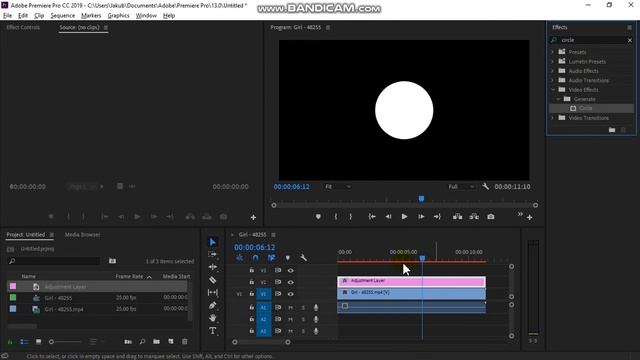Go to Out point in Program monitor
Viewport: 640px width, 360px height.
[x=437, y=217]
